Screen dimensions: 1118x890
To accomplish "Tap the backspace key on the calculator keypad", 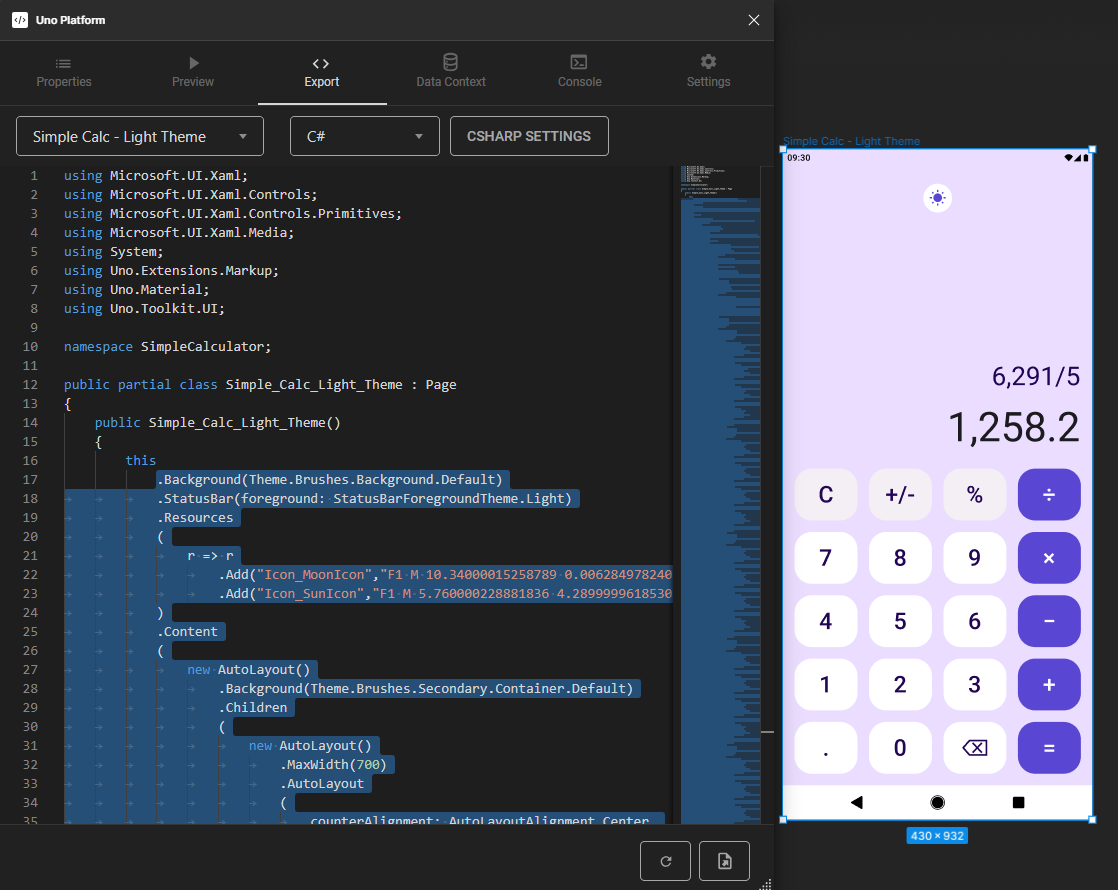I will 974,747.
